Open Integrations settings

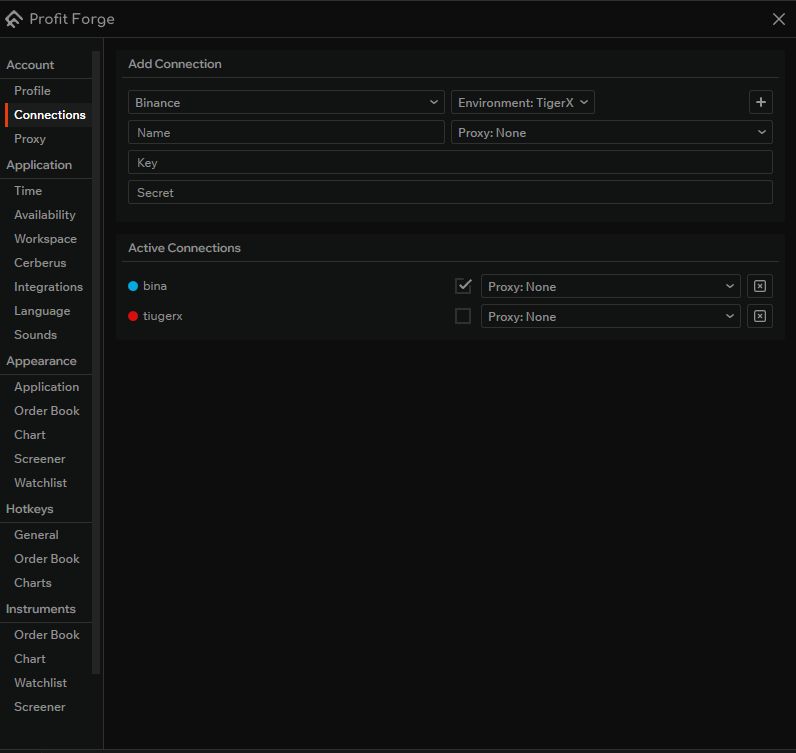click(x=48, y=287)
